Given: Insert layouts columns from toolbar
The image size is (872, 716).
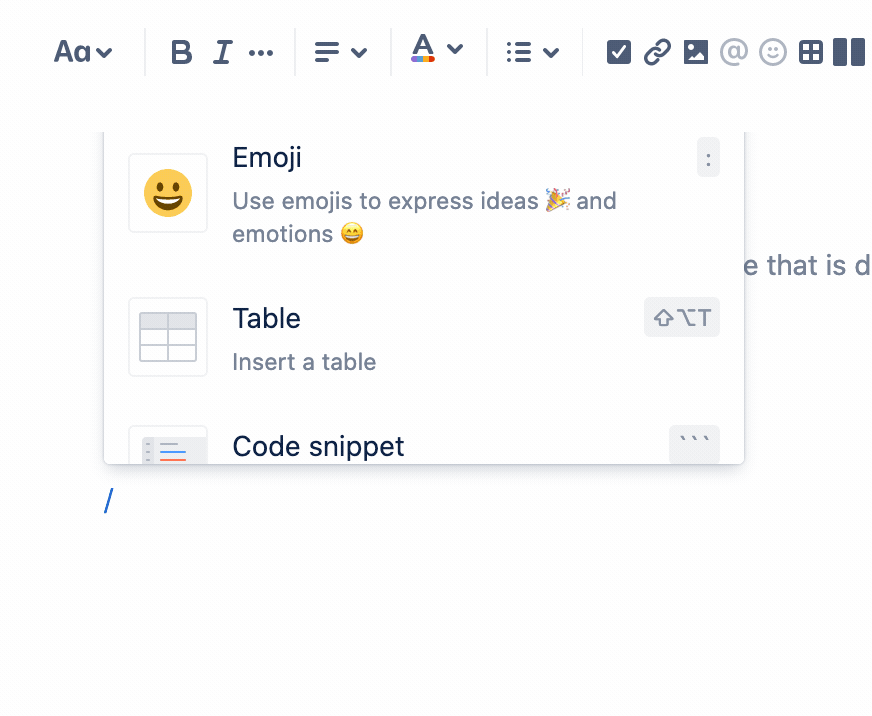Looking at the screenshot, I should click(849, 52).
